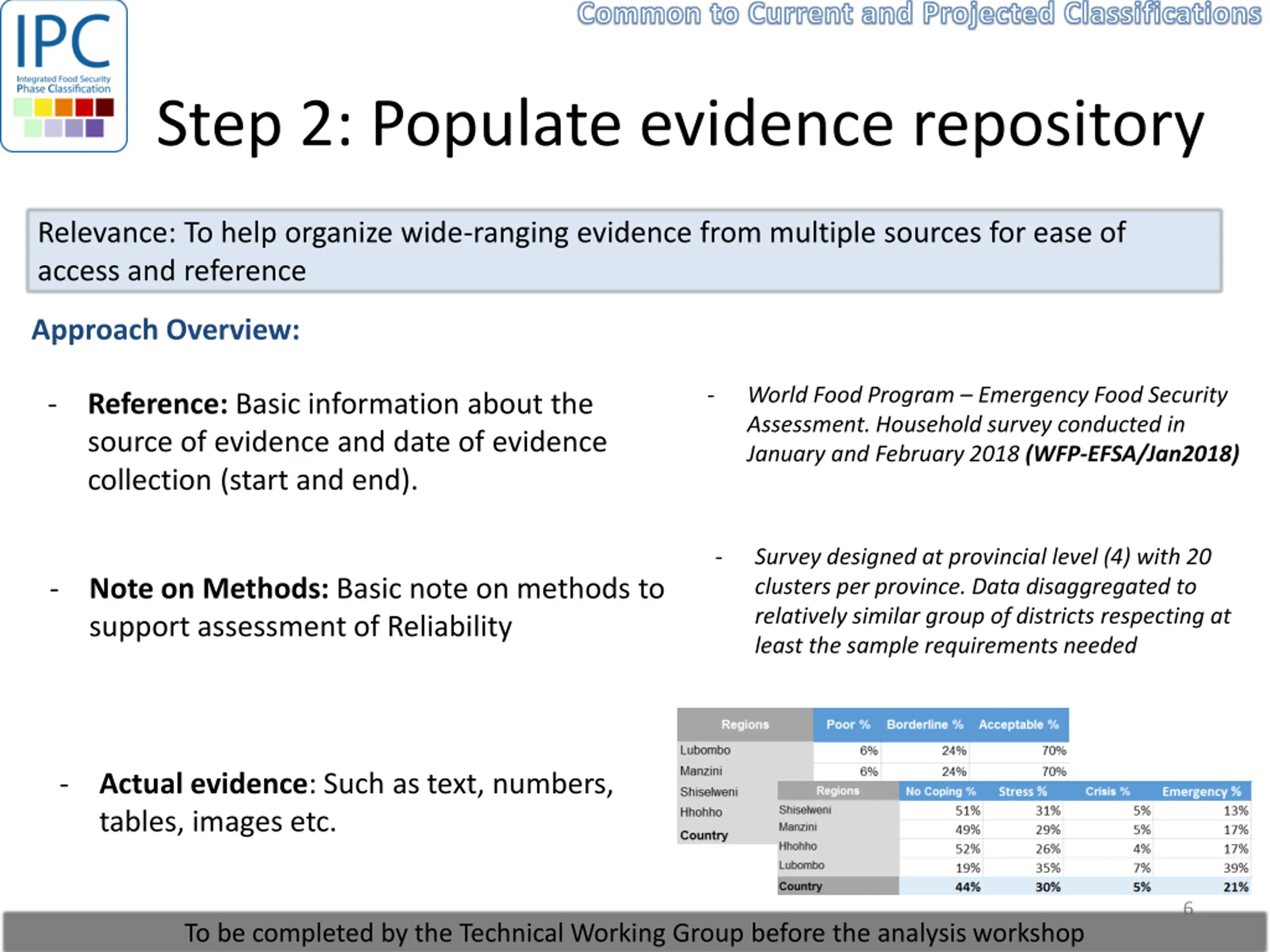
Task: Click the 'Poor %' table column header
Action: [848, 725]
